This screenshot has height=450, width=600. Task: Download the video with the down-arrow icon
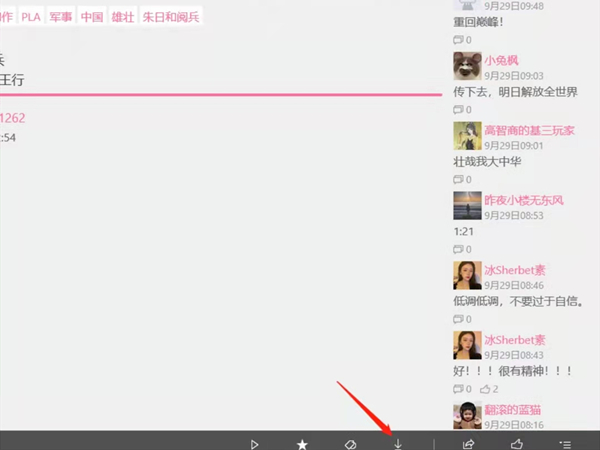[x=398, y=444]
